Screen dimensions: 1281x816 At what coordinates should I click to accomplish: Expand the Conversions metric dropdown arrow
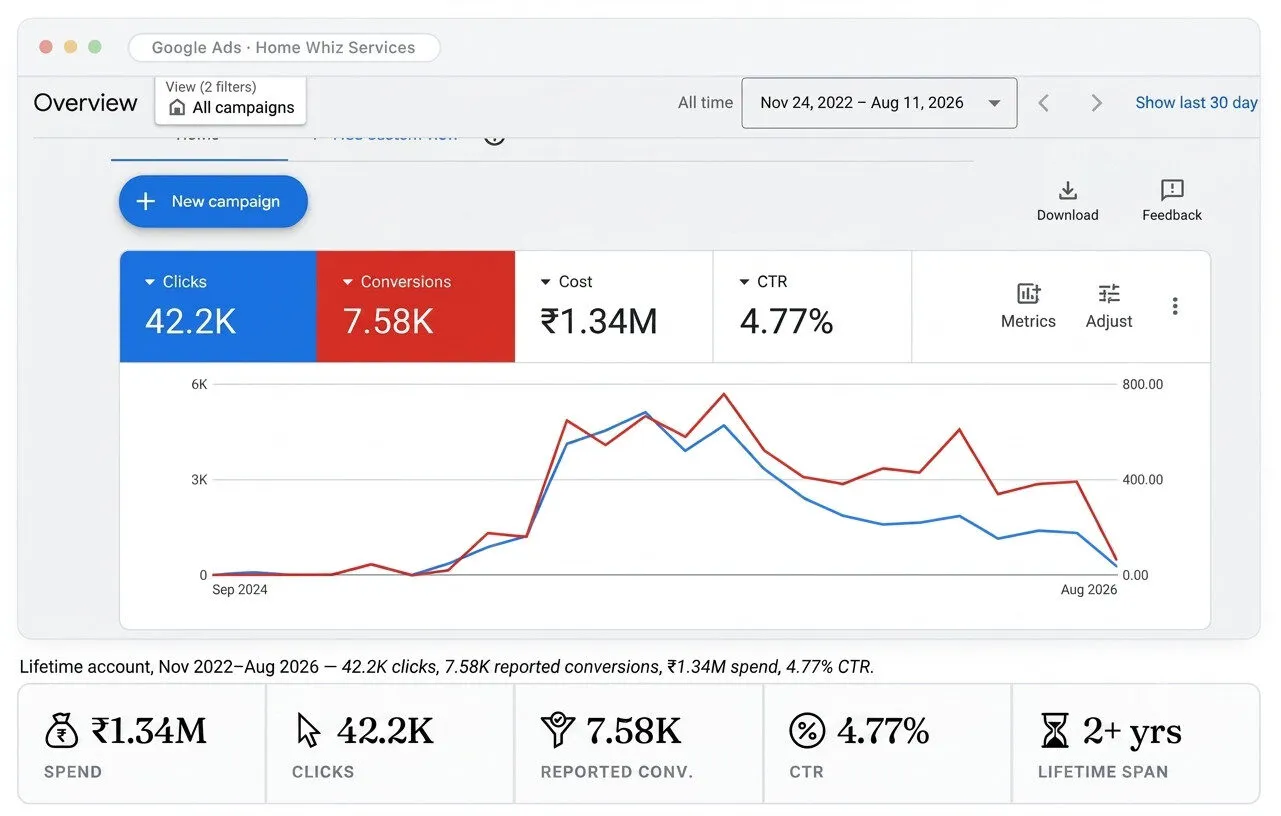tap(348, 282)
